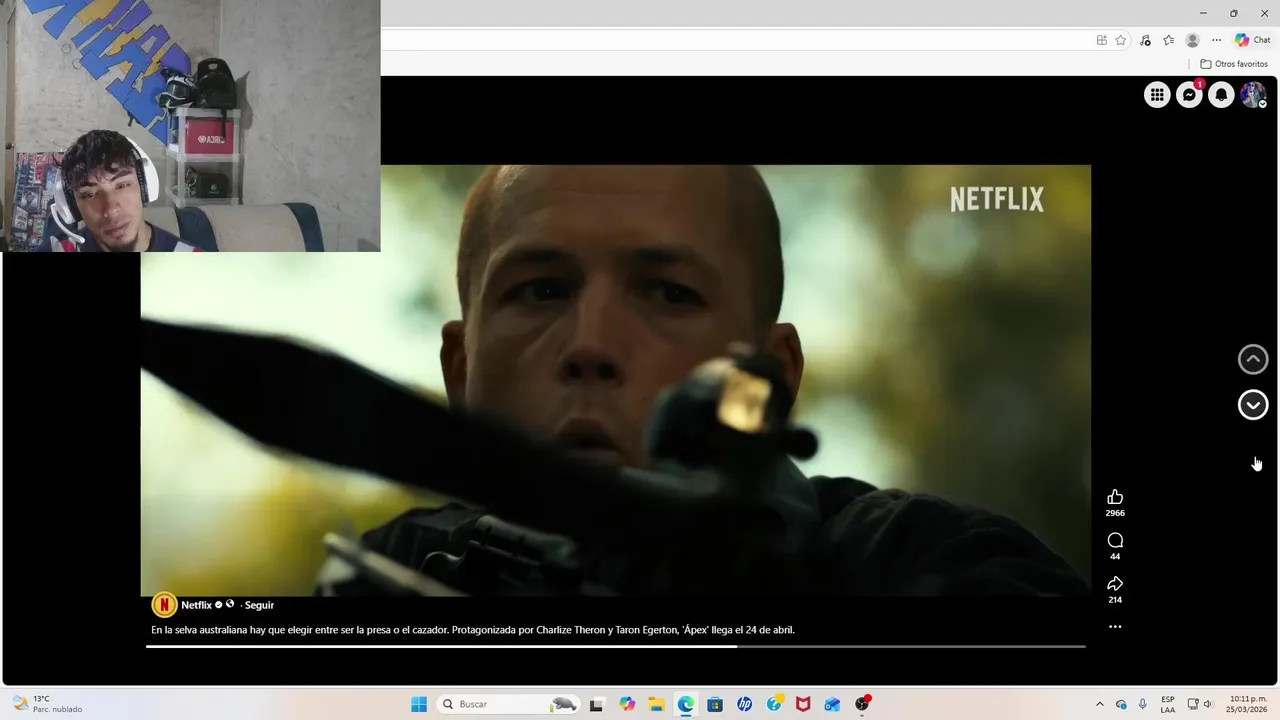Open Microsoft Store from the taskbar
1280x720 pixels.
coord(715,704)
